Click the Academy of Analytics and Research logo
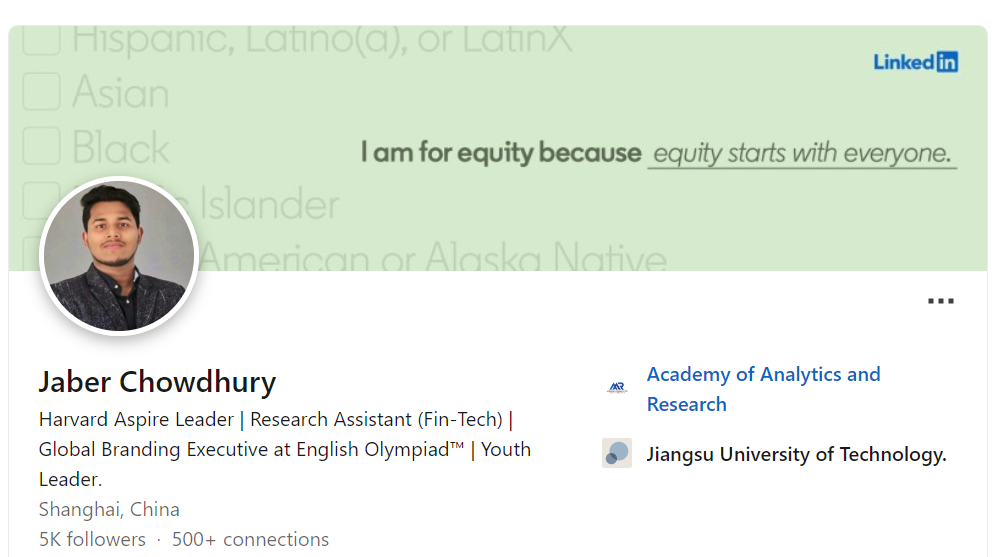998x557 pixels. [x=617, y=388]
